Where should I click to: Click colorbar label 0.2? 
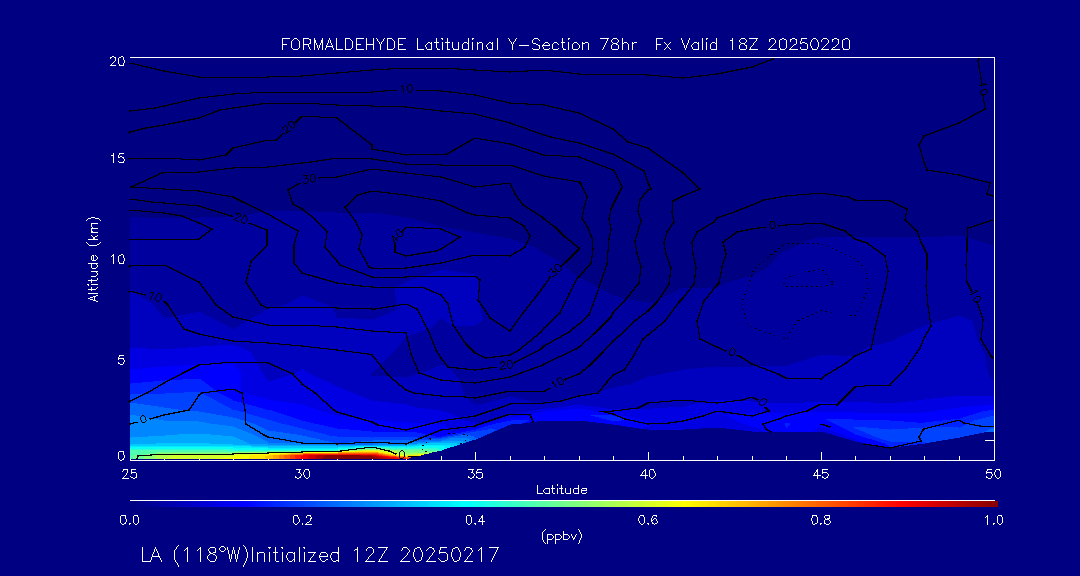coord(302,520)
